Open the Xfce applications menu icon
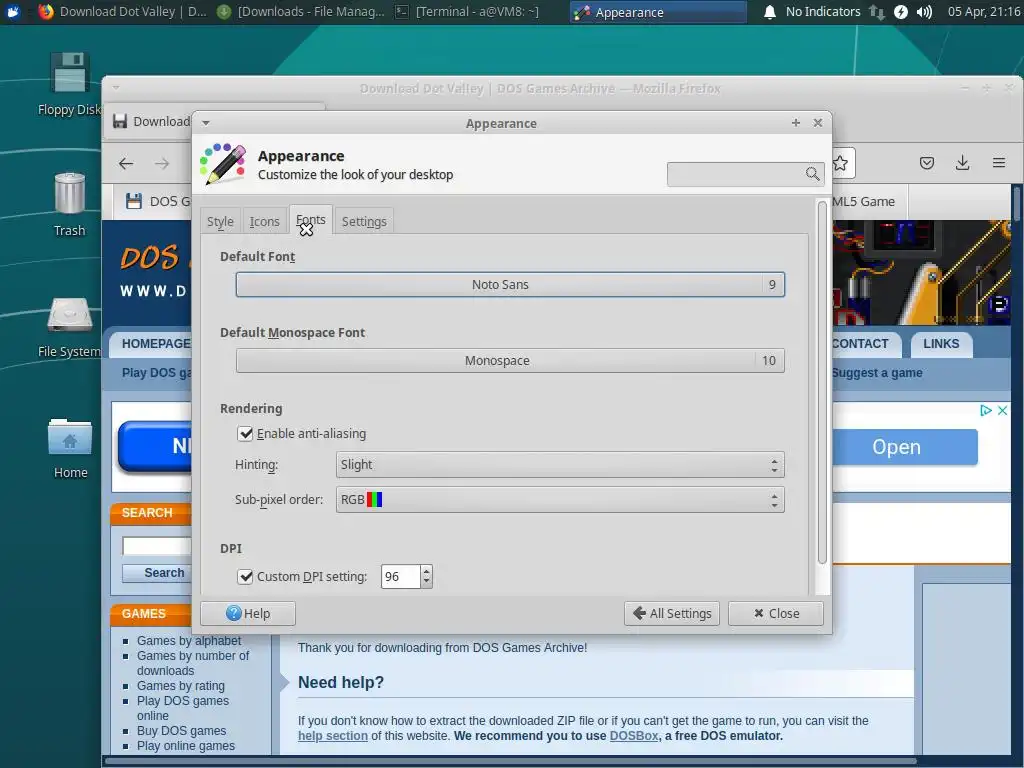The width and height of the screenshot is (1024, 768). coord(13,12)
